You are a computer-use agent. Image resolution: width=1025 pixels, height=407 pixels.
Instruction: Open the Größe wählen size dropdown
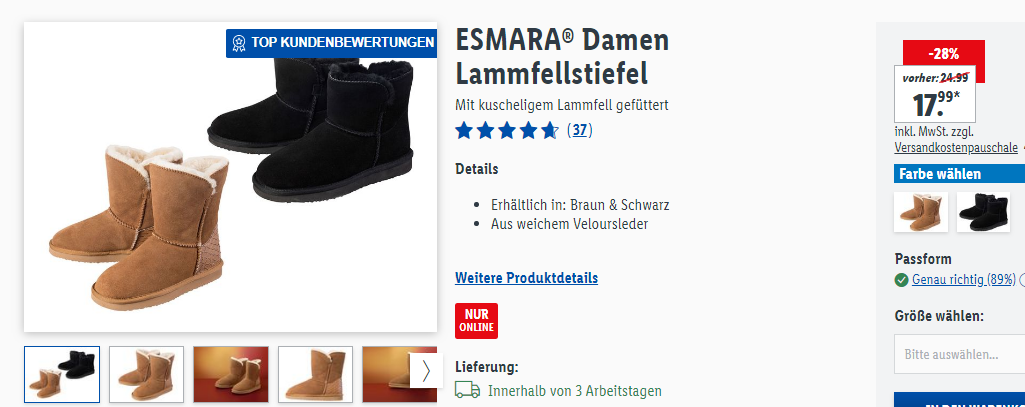tap(960, 355)
